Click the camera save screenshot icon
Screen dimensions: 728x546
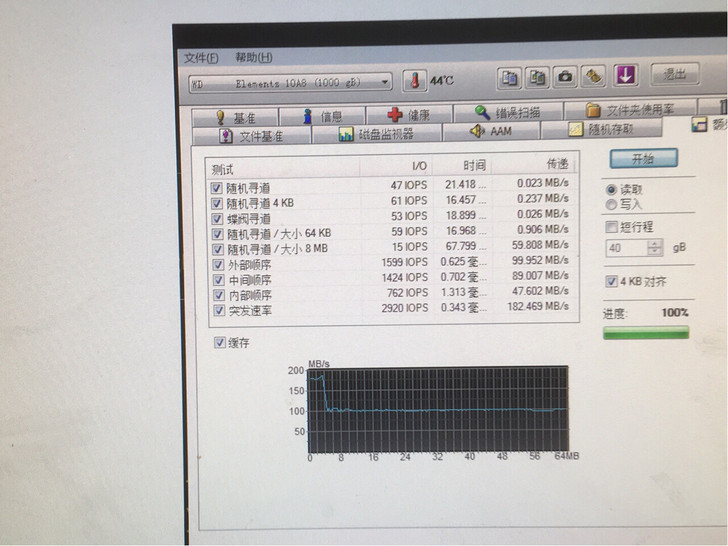click(x=565, y=77)
